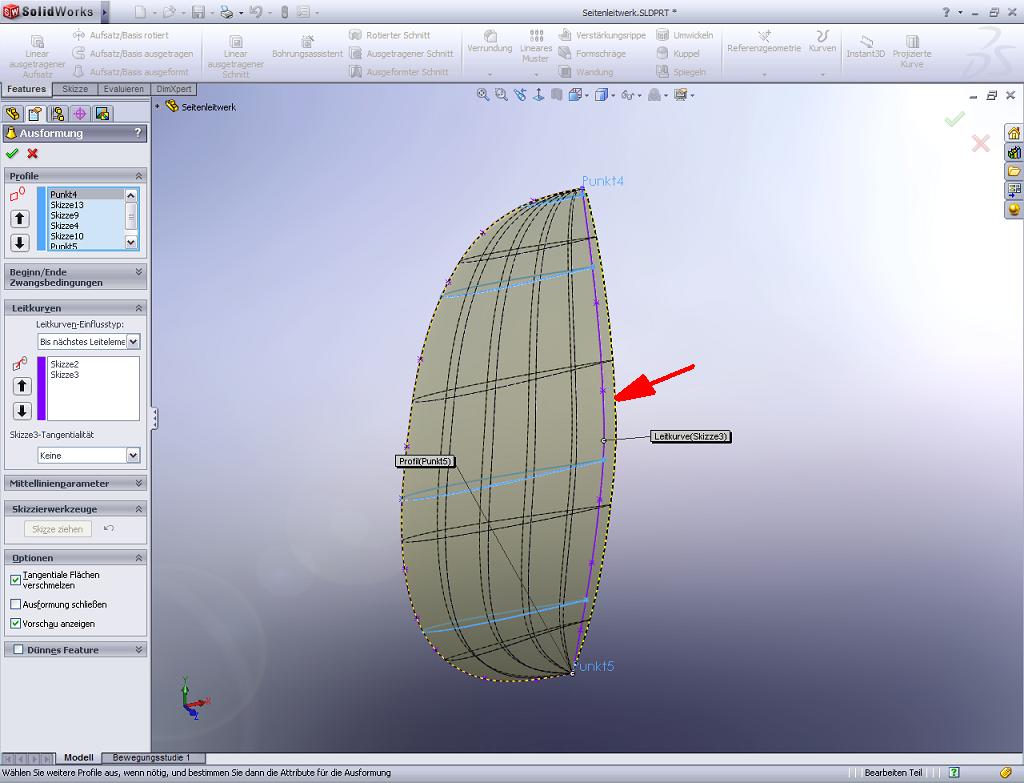Switch to the Evaluieren tab
This screenshot has width=1024, height=783.
pyautogui.click(x=123, y=89)
